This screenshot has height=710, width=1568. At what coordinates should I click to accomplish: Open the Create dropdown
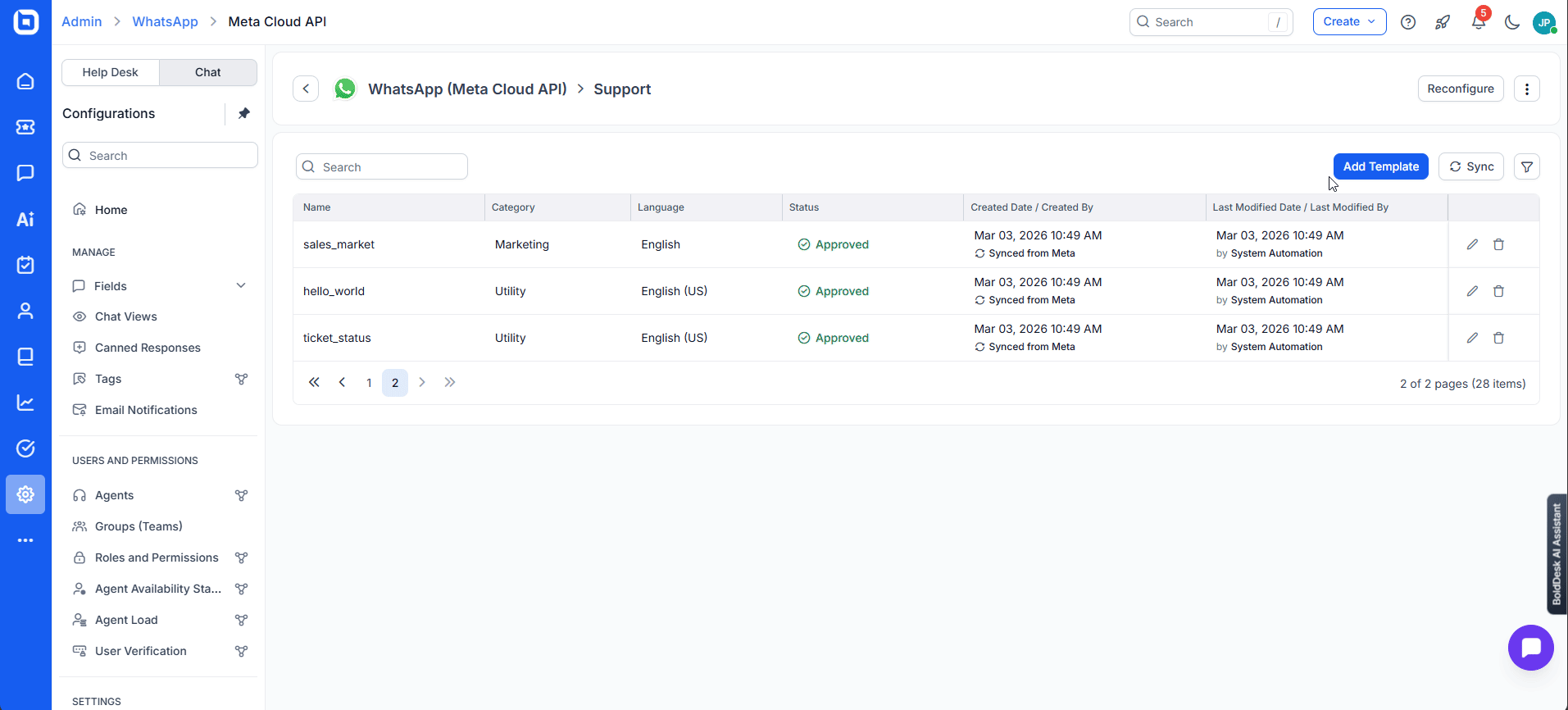pyautogui.click(x=1349, y=22)
